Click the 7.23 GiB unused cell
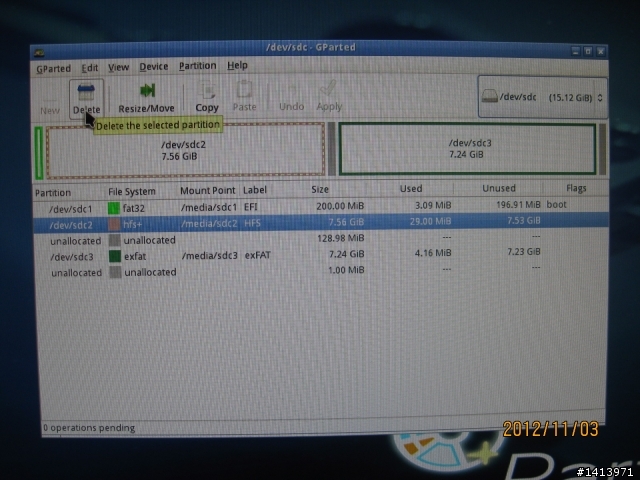Viewport: 640px width, 480px height. pyautogui.click(x=524, y=252)
